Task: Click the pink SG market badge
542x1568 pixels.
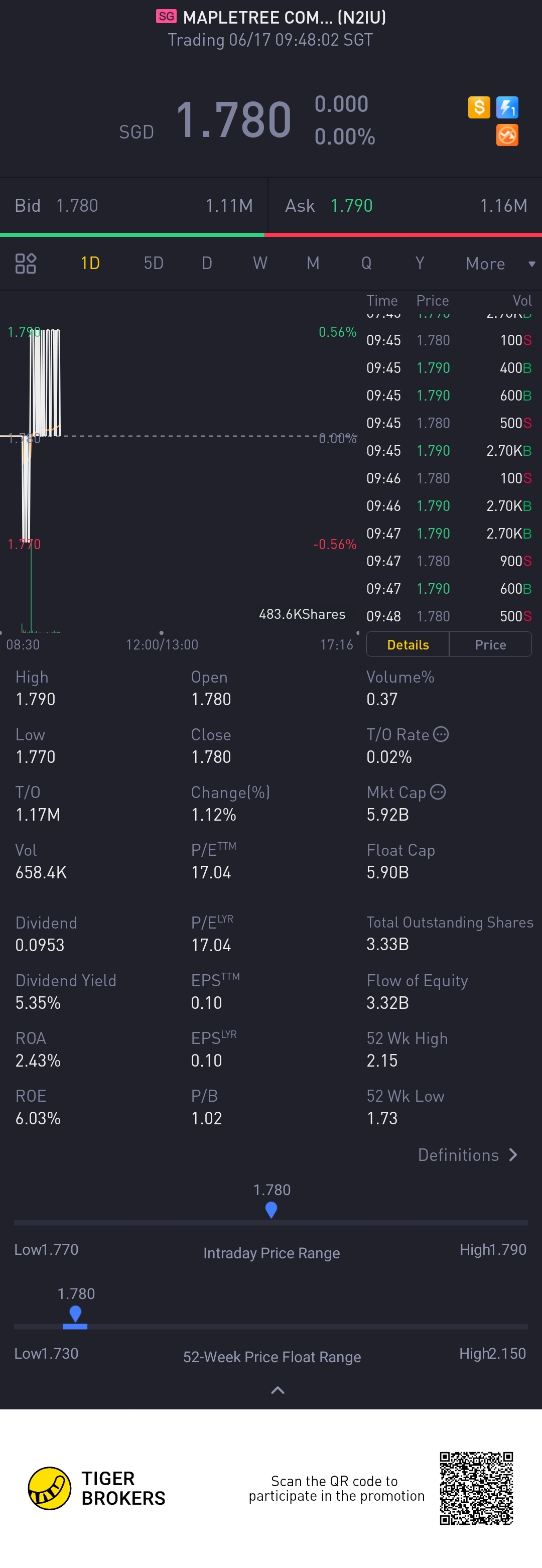Action: (166, 17)
